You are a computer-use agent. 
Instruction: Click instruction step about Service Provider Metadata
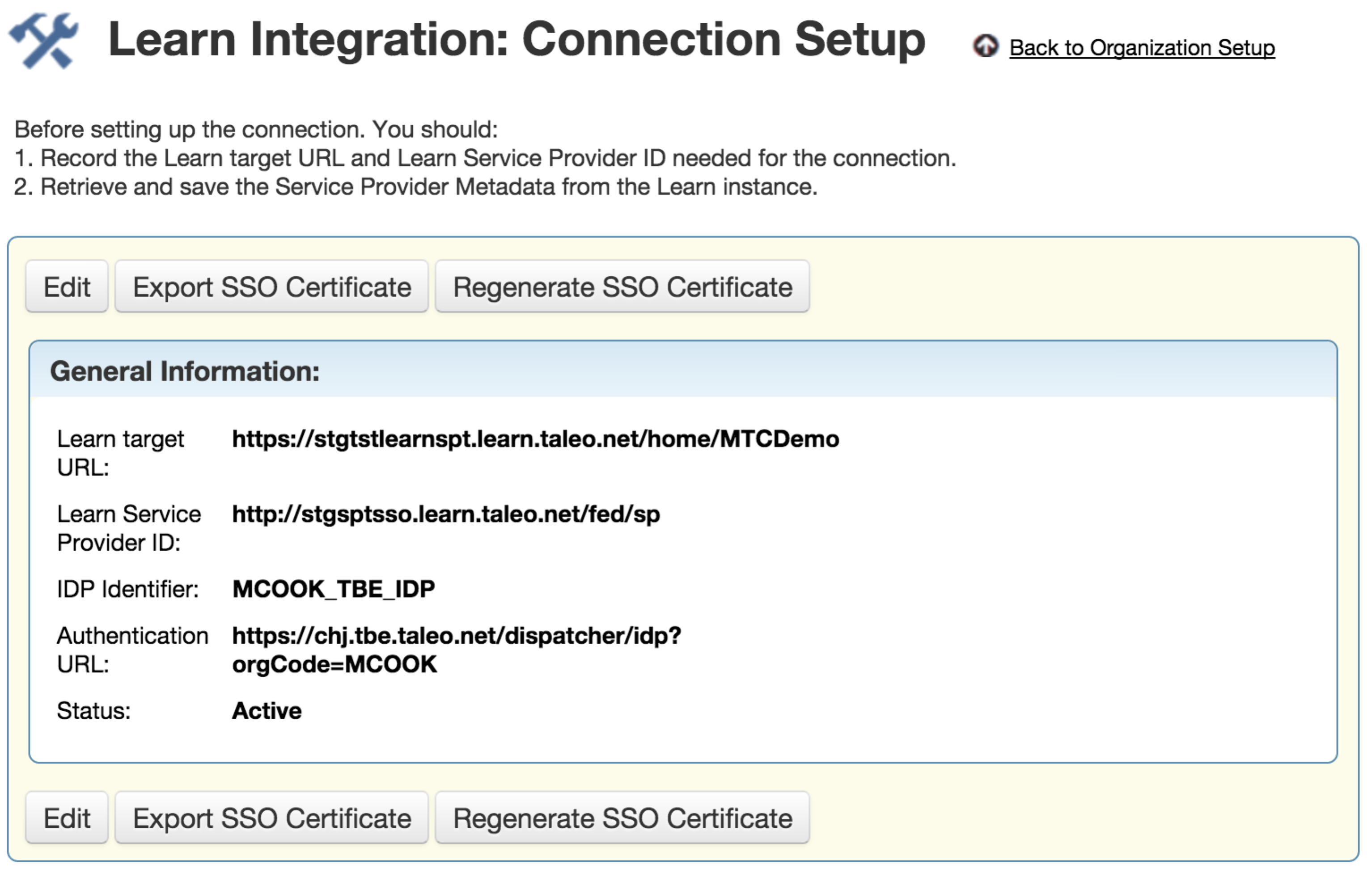[416, 187]
